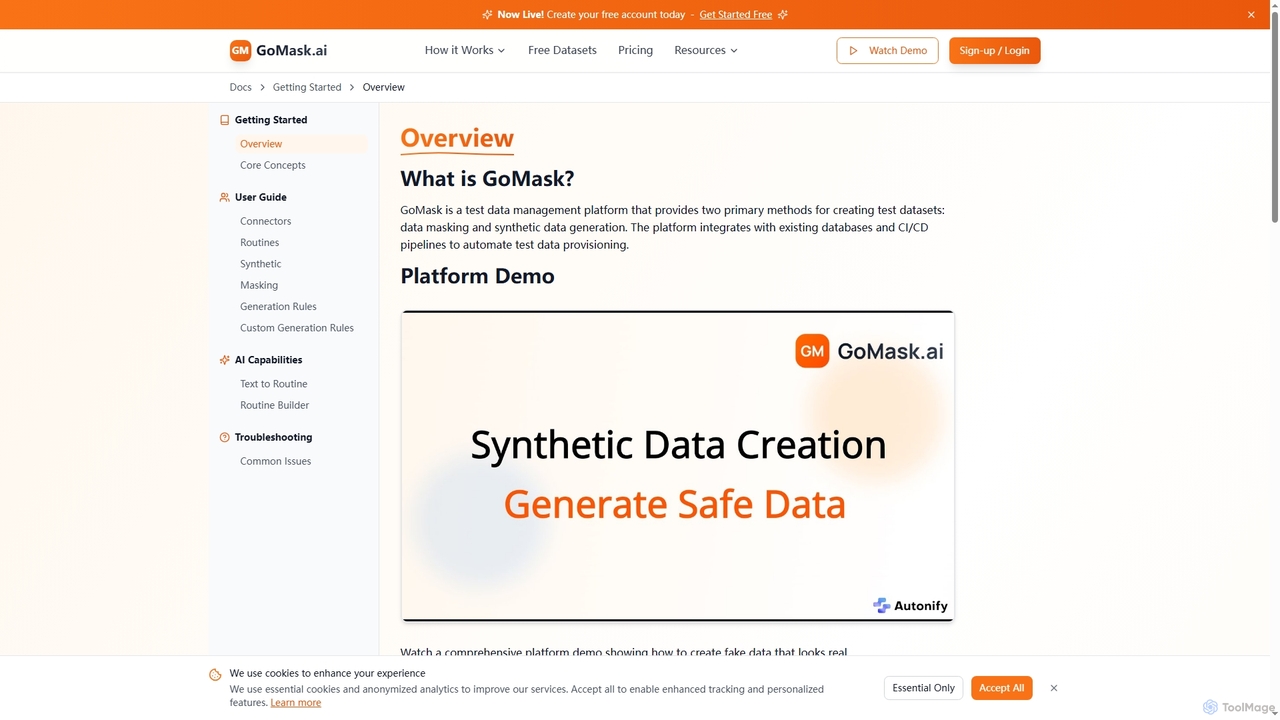The height and width of the screenshot is (720, 1280).
Task: Click the Getting Started book icon in sidebar
Action: click(x=224, y=120)
